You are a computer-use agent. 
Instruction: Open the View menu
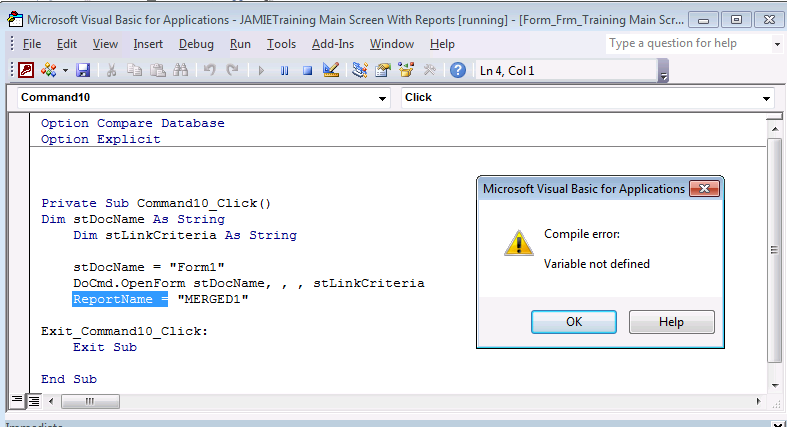(x=105, y=44)
